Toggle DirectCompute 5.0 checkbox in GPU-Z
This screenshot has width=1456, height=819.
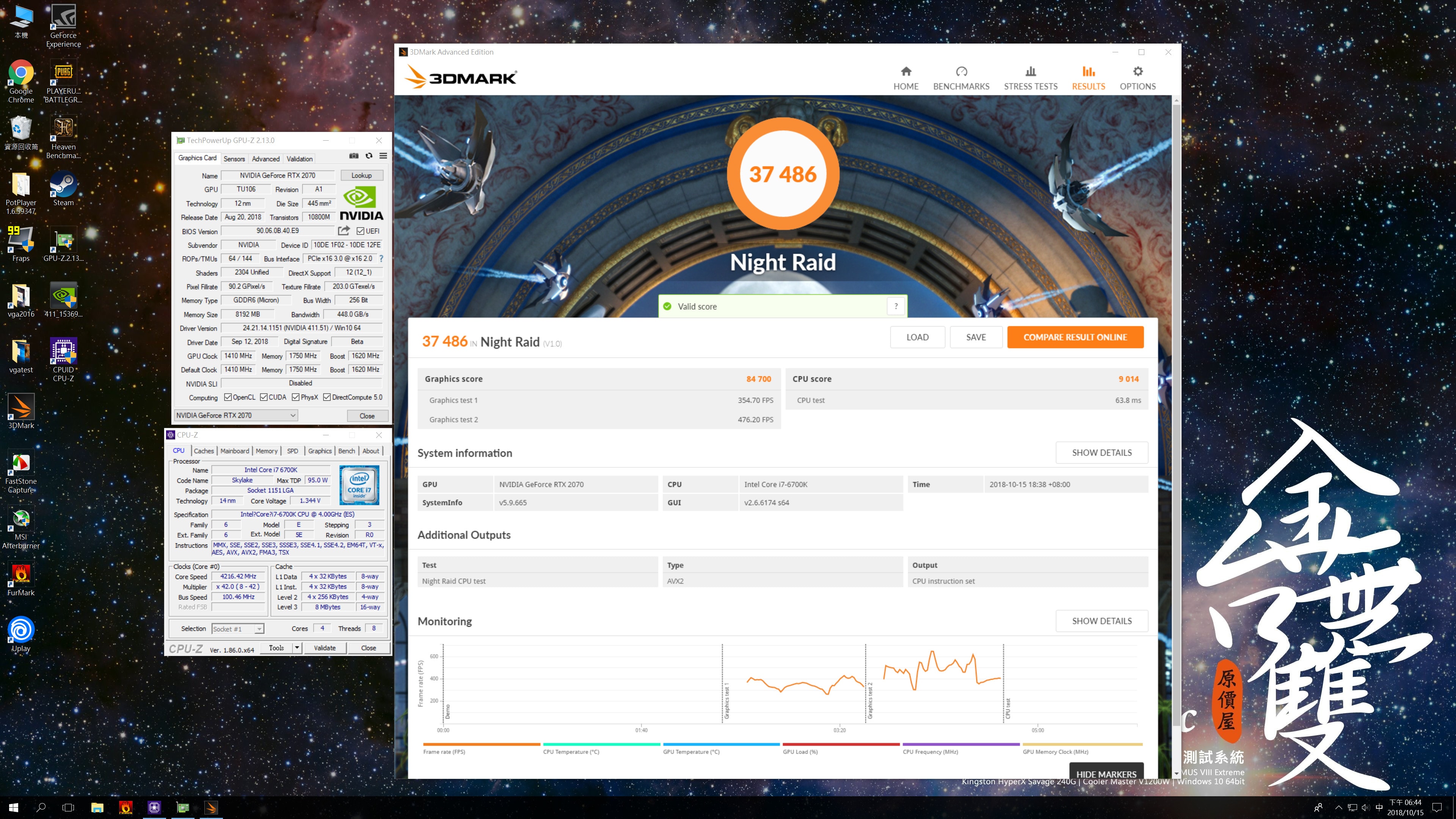(327, 397)
